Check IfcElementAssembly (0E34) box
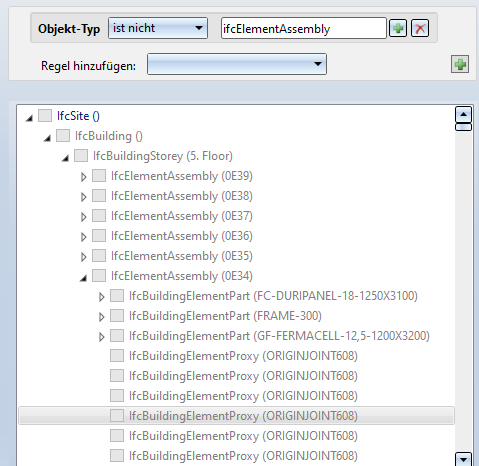The width and height of the screenshot is (479, 466). (x=99, y=276)
